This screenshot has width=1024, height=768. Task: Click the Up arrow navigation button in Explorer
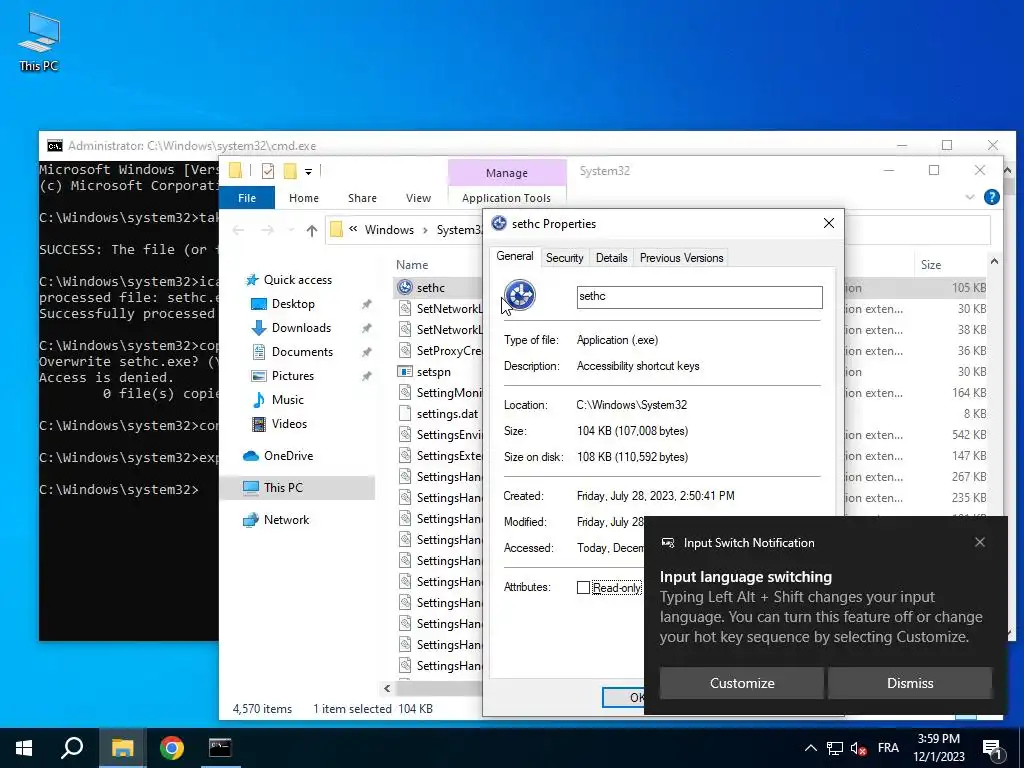(312, 231)
